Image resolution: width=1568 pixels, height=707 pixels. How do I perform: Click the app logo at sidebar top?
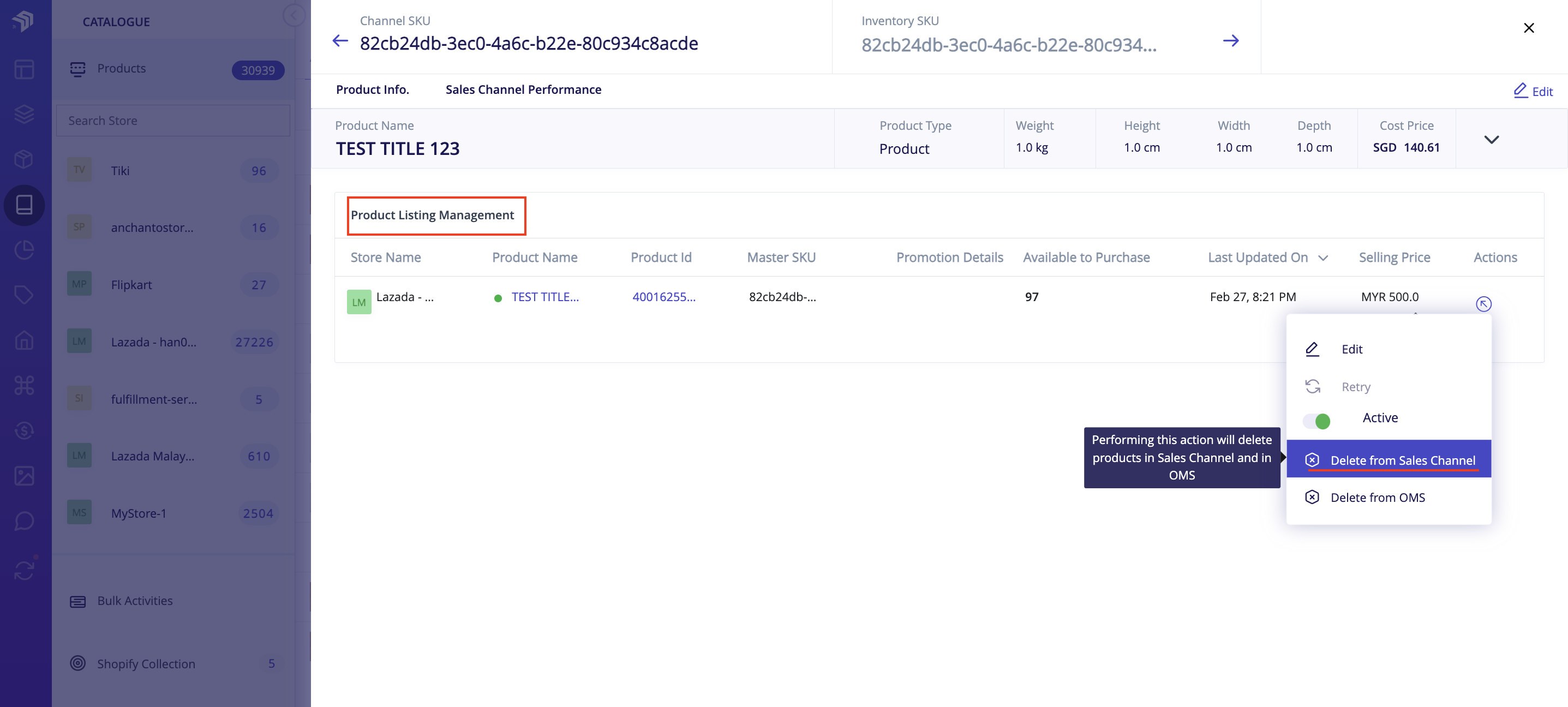24,21
